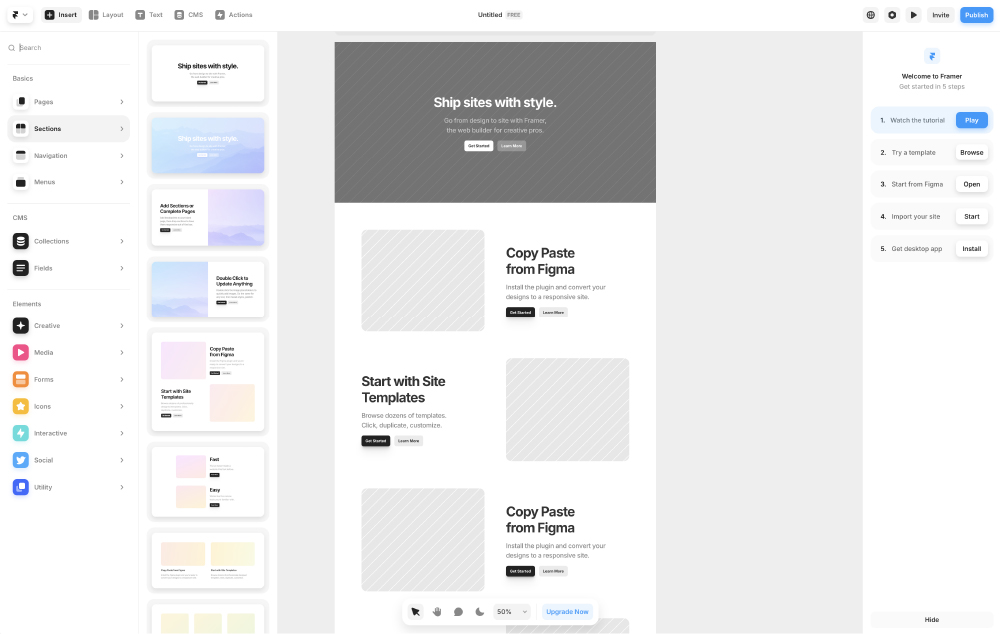The height and width of the screenshot is (634, 1001).
Task: Select the Fast and Easy section thumbnail
Action: [208, 482]
